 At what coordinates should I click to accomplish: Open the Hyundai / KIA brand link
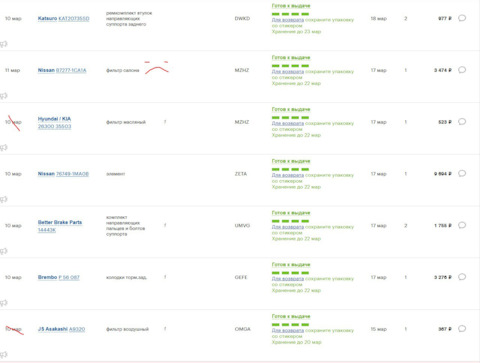(54, 119)
